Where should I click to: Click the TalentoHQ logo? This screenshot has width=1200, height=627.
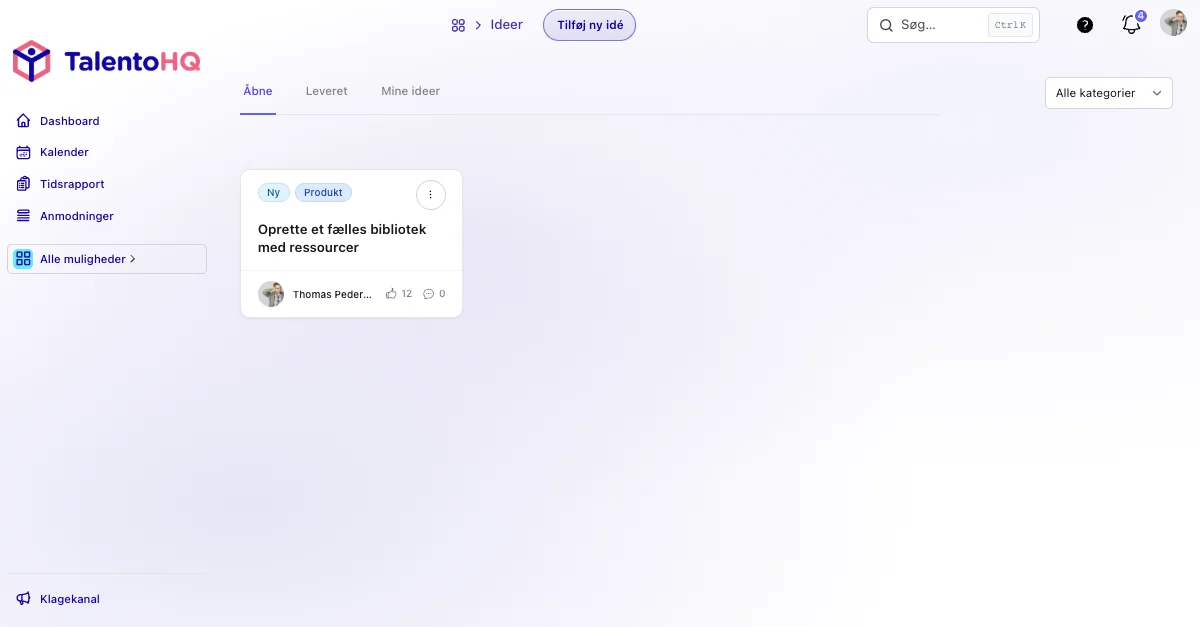(x=106, y=62)
